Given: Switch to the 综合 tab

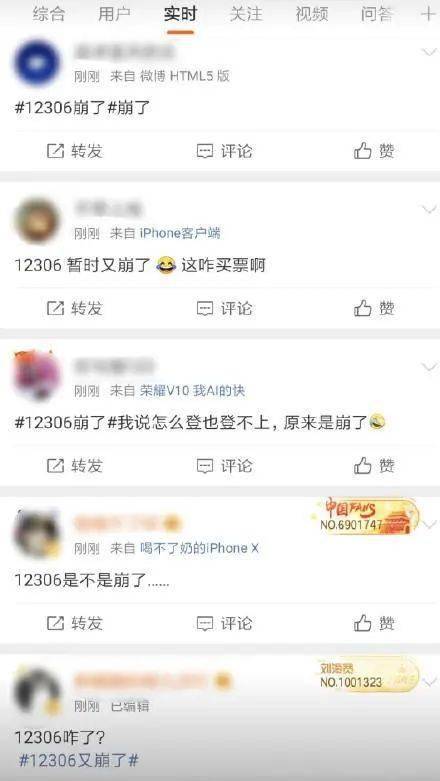Looking at the screenshot, I should coord(49,14).
